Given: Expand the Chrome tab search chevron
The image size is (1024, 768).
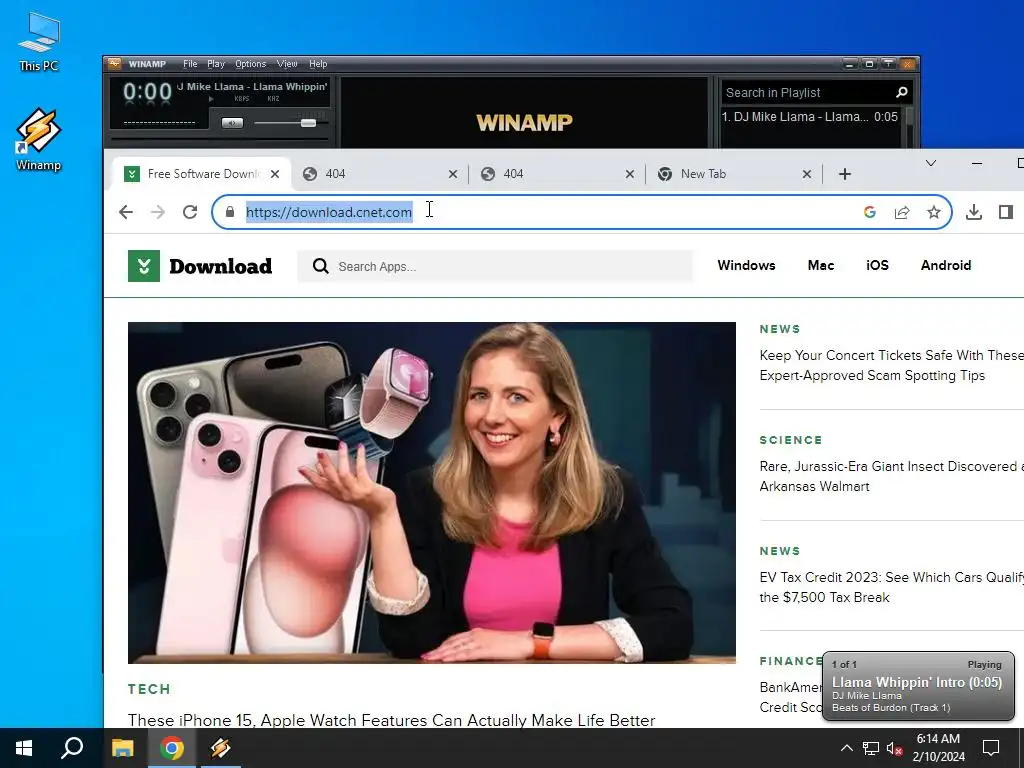Looking at the screenshot, I should point(931,163).
